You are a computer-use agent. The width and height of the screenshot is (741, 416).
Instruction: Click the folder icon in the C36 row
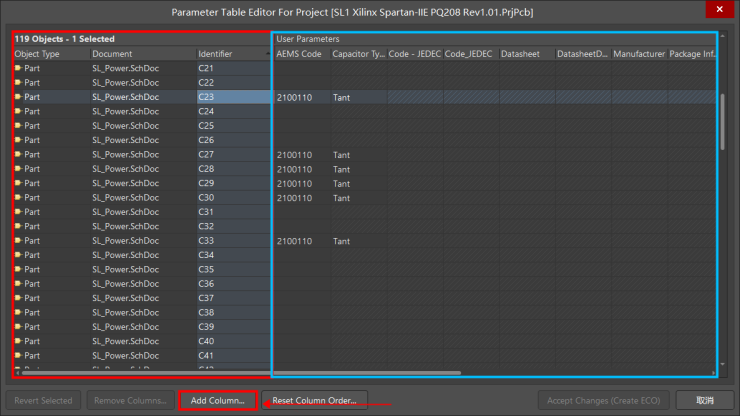coord(18,284)
